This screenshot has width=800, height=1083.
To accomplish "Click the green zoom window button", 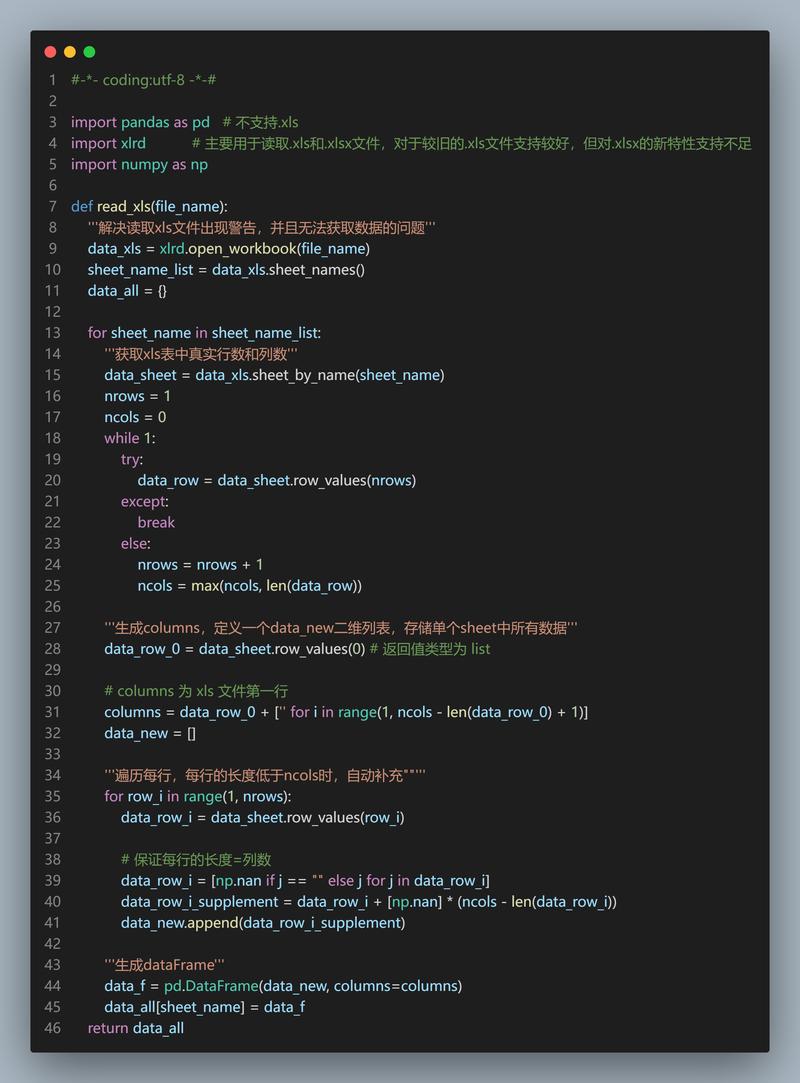I will [x=90, y=50].
